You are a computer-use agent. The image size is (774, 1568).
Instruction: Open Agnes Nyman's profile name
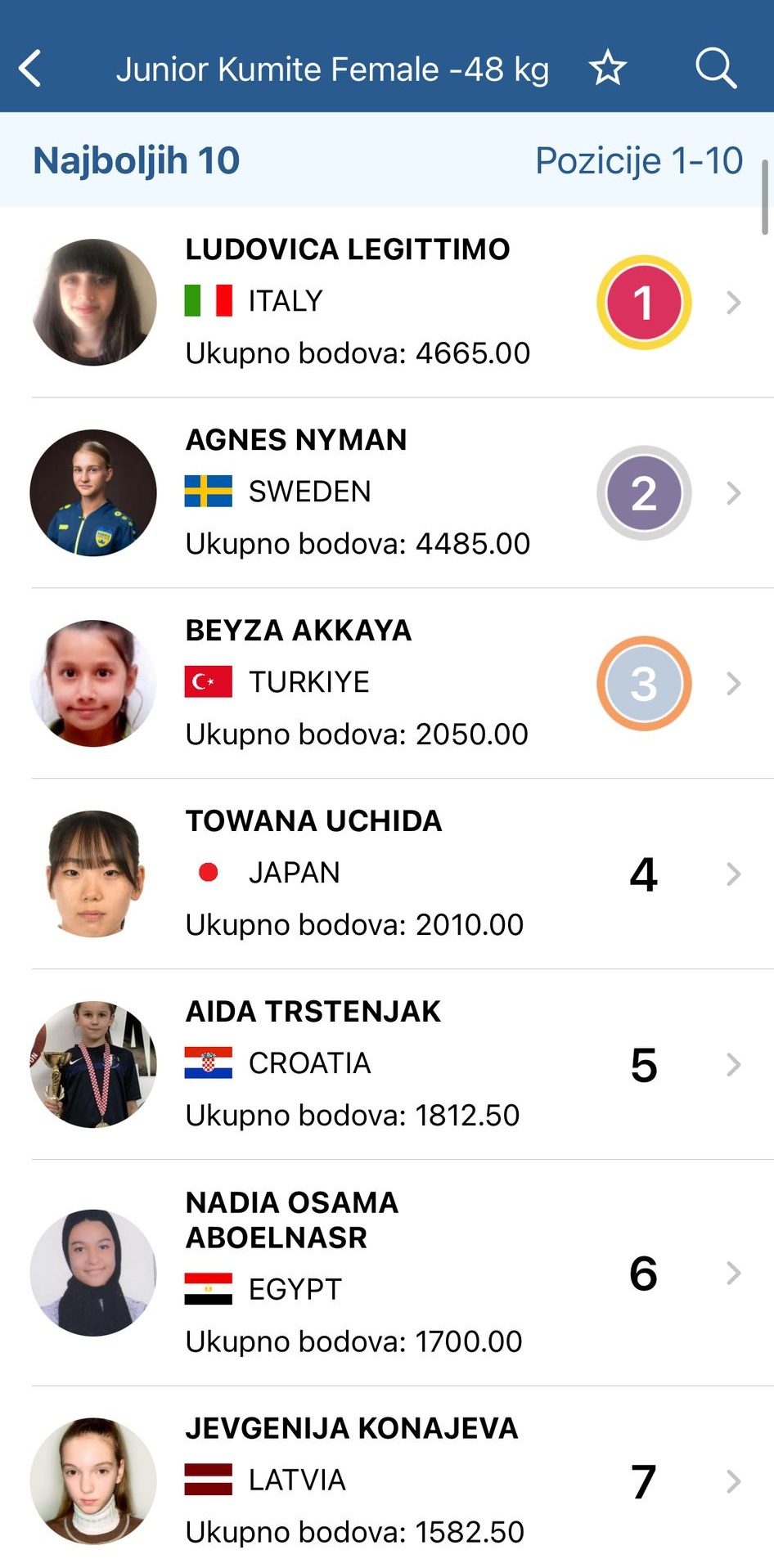tap(296, 440)
